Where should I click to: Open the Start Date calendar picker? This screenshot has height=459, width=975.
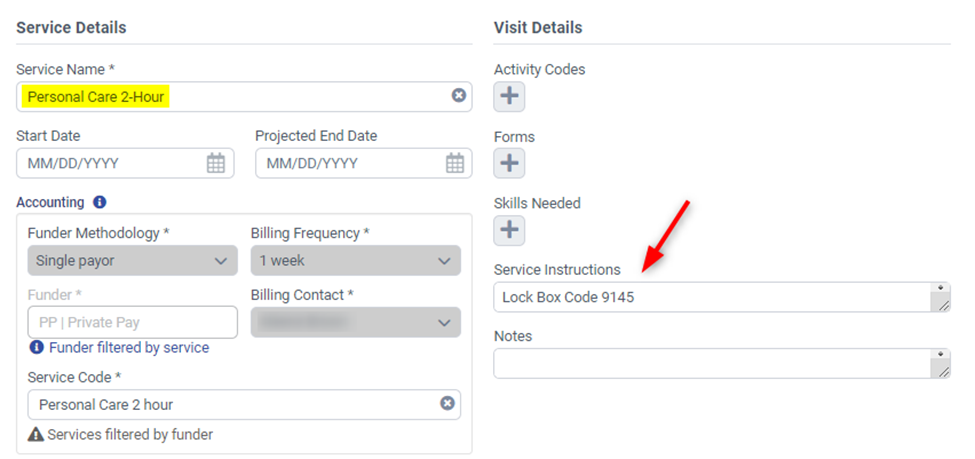point(216,163)
